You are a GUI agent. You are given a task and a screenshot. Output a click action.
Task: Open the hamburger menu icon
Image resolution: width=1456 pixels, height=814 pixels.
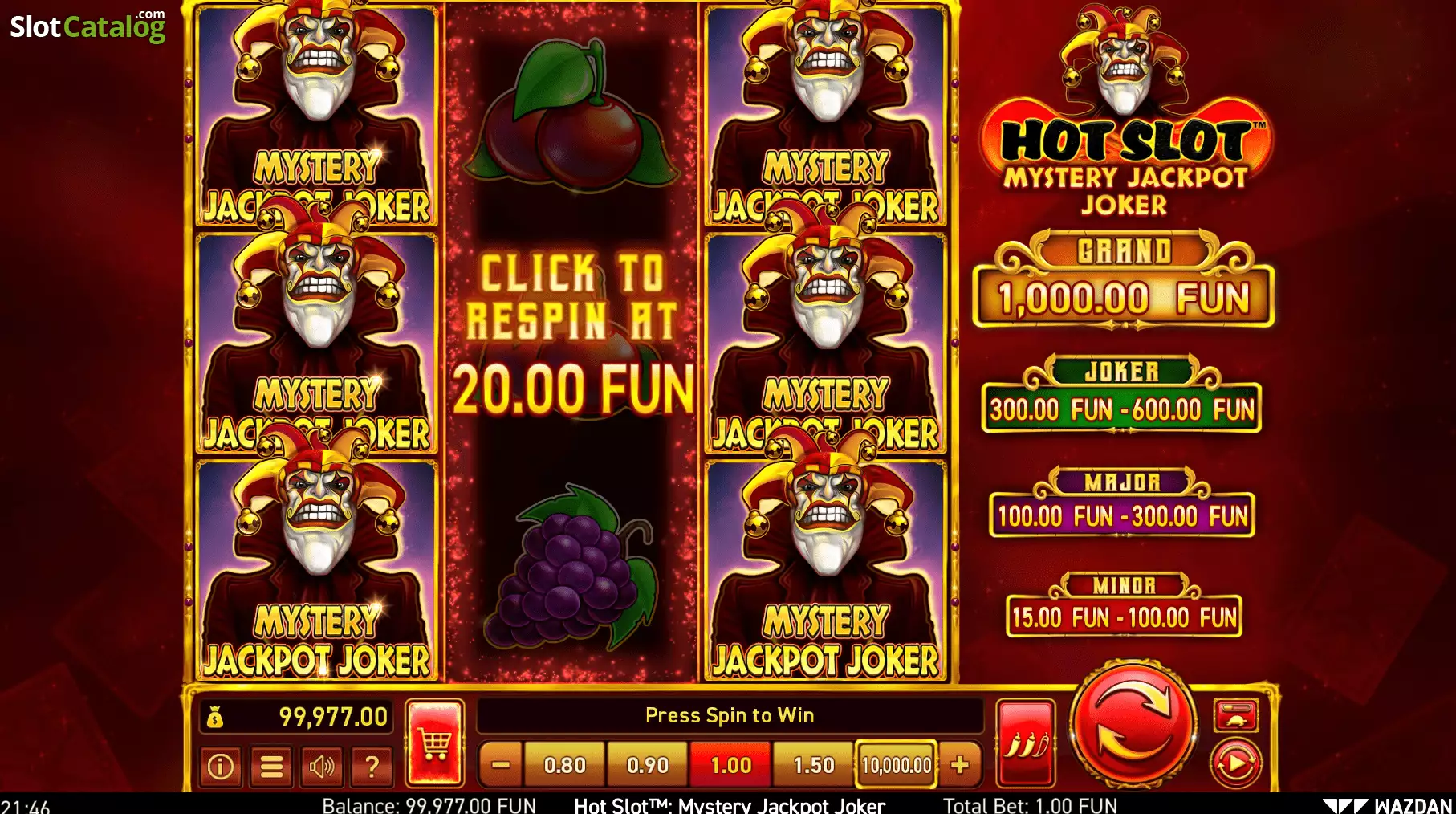pyautogui.click(x=271, y=767)
